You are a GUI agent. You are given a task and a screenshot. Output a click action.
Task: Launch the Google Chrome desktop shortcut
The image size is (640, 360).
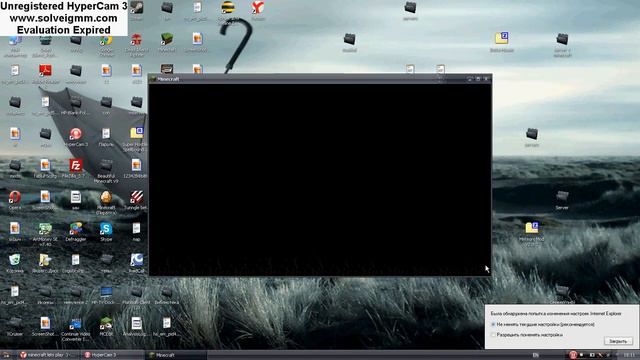point(106,40)
